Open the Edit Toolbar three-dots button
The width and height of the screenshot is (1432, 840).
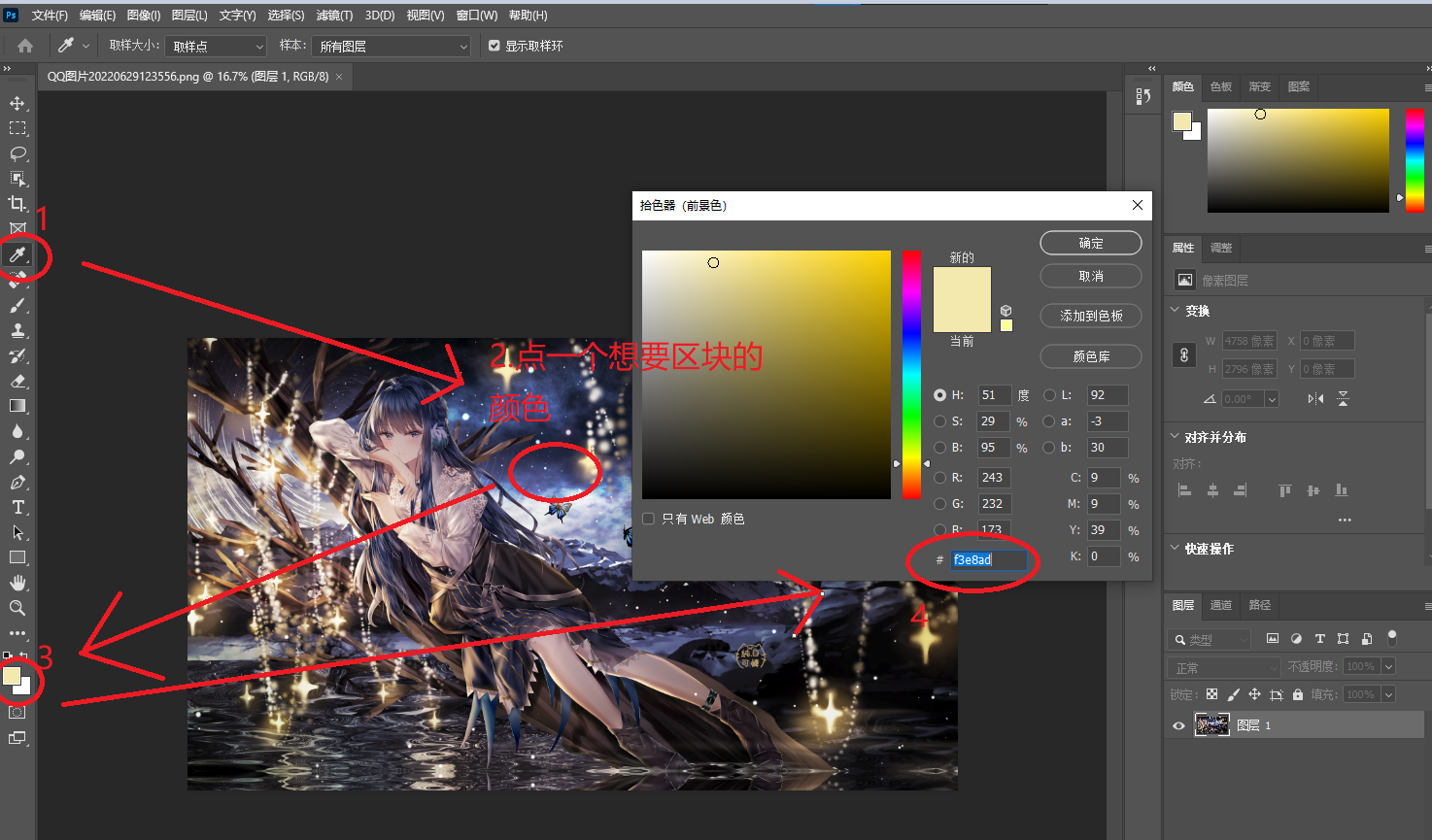point(17,633)
